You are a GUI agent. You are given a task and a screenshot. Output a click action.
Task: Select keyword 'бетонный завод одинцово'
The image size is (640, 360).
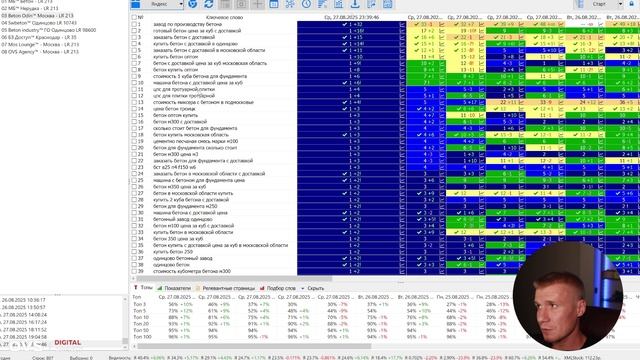(x=182, y=219)
